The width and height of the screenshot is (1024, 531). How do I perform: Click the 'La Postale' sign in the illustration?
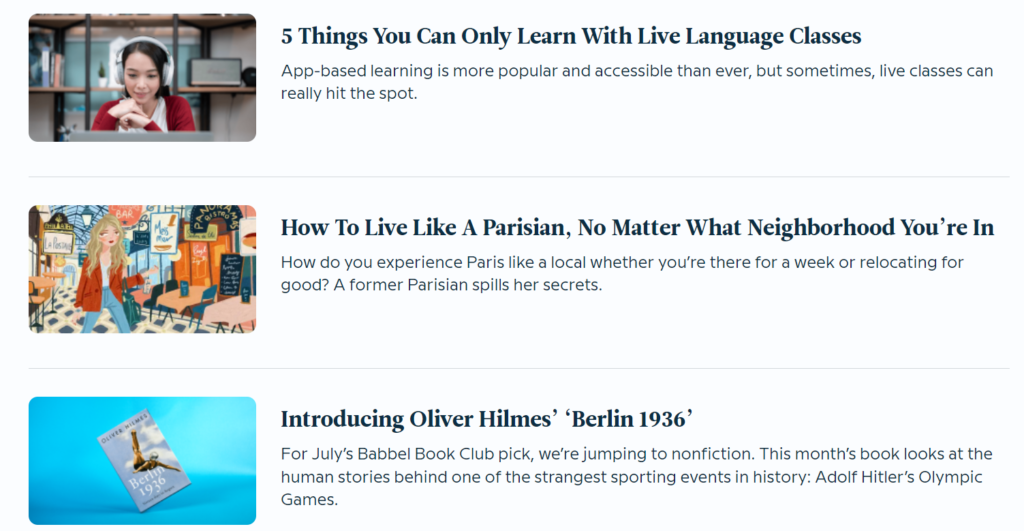coord(55,242)
